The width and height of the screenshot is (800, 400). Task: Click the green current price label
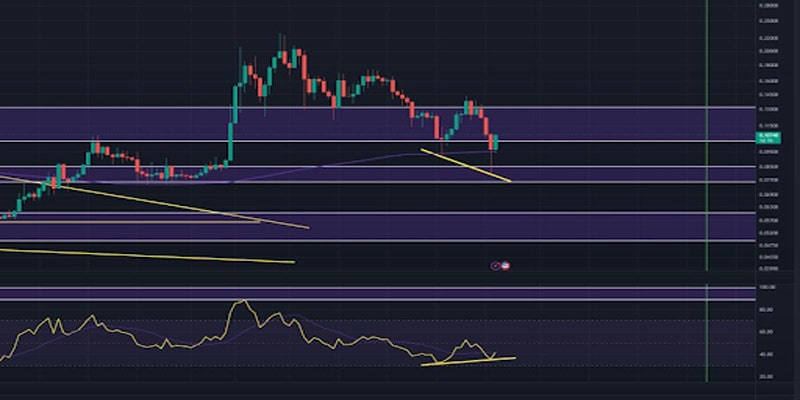point(767,138)
